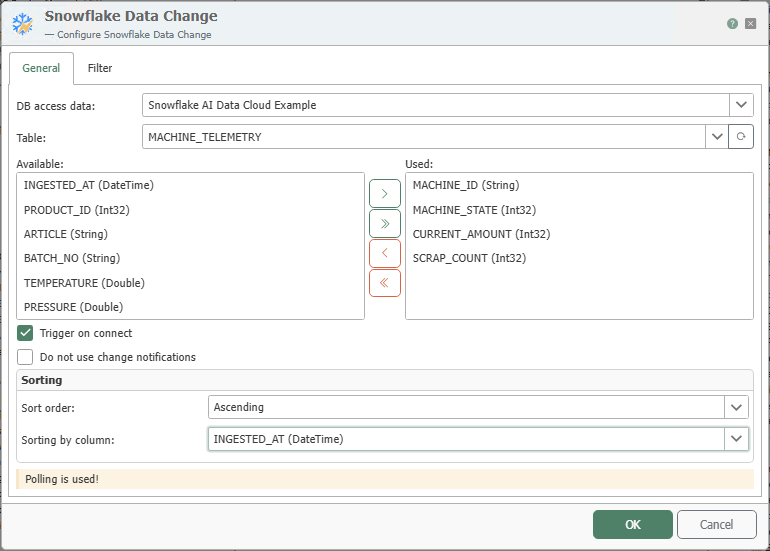770x551 pixels.
Task: Select PRODUCT_ID (Int32) in Available list
Action: click(x=191, y=210)
